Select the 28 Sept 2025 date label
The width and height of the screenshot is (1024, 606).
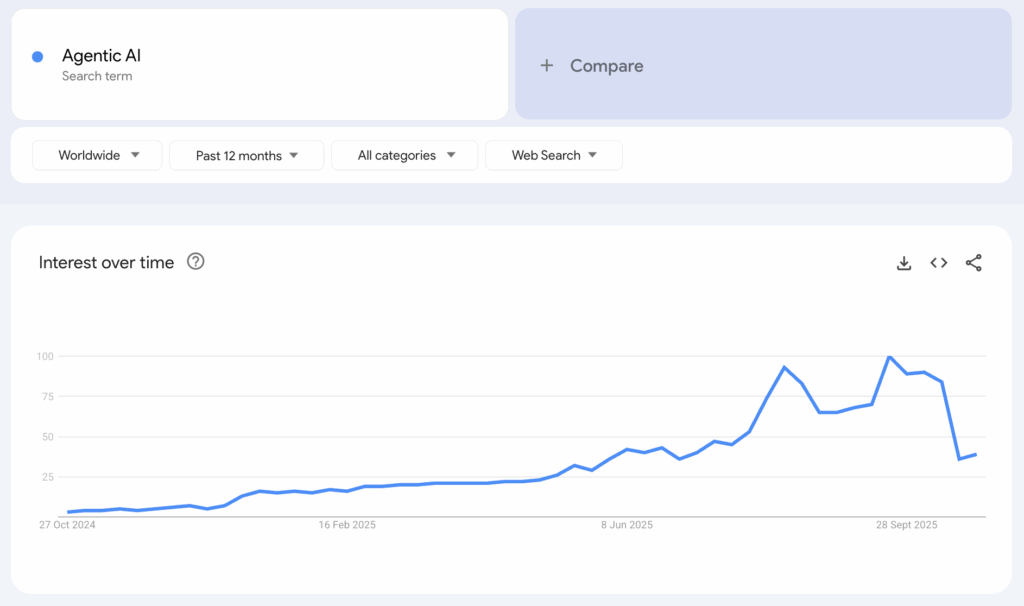(906, 525)
